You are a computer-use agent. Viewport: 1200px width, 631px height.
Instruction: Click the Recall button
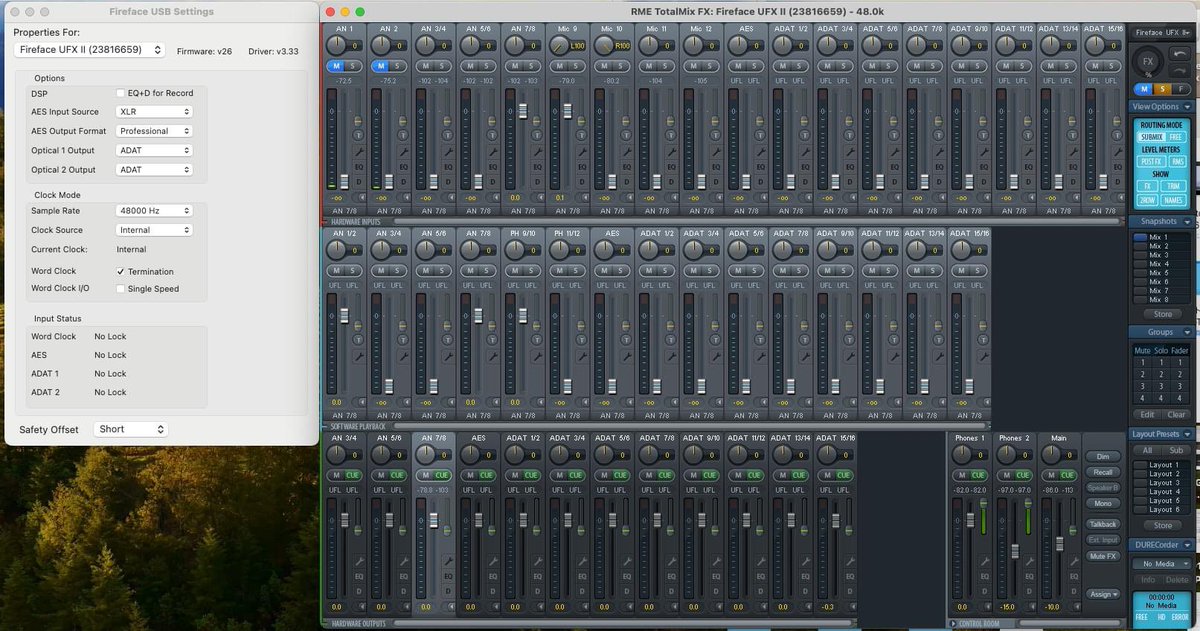pyautogui.click(x=1103, y=472)
